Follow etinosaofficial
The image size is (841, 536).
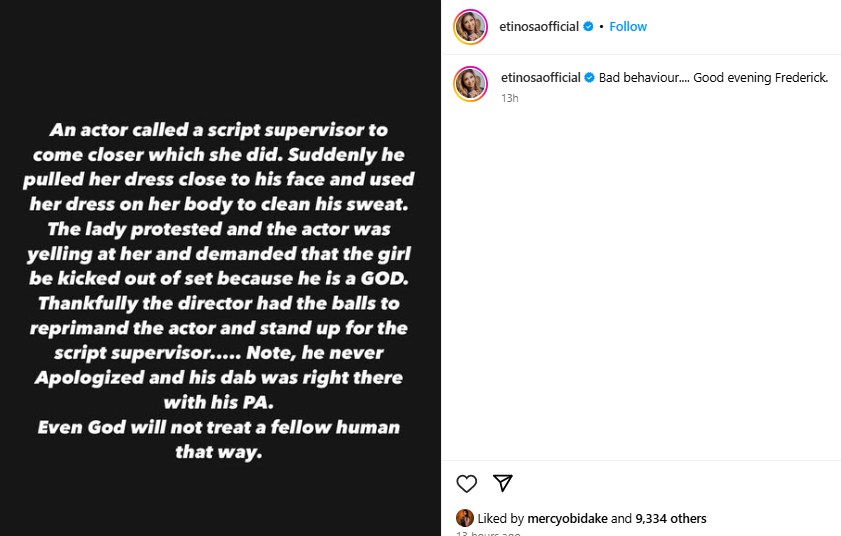point(628,27)
